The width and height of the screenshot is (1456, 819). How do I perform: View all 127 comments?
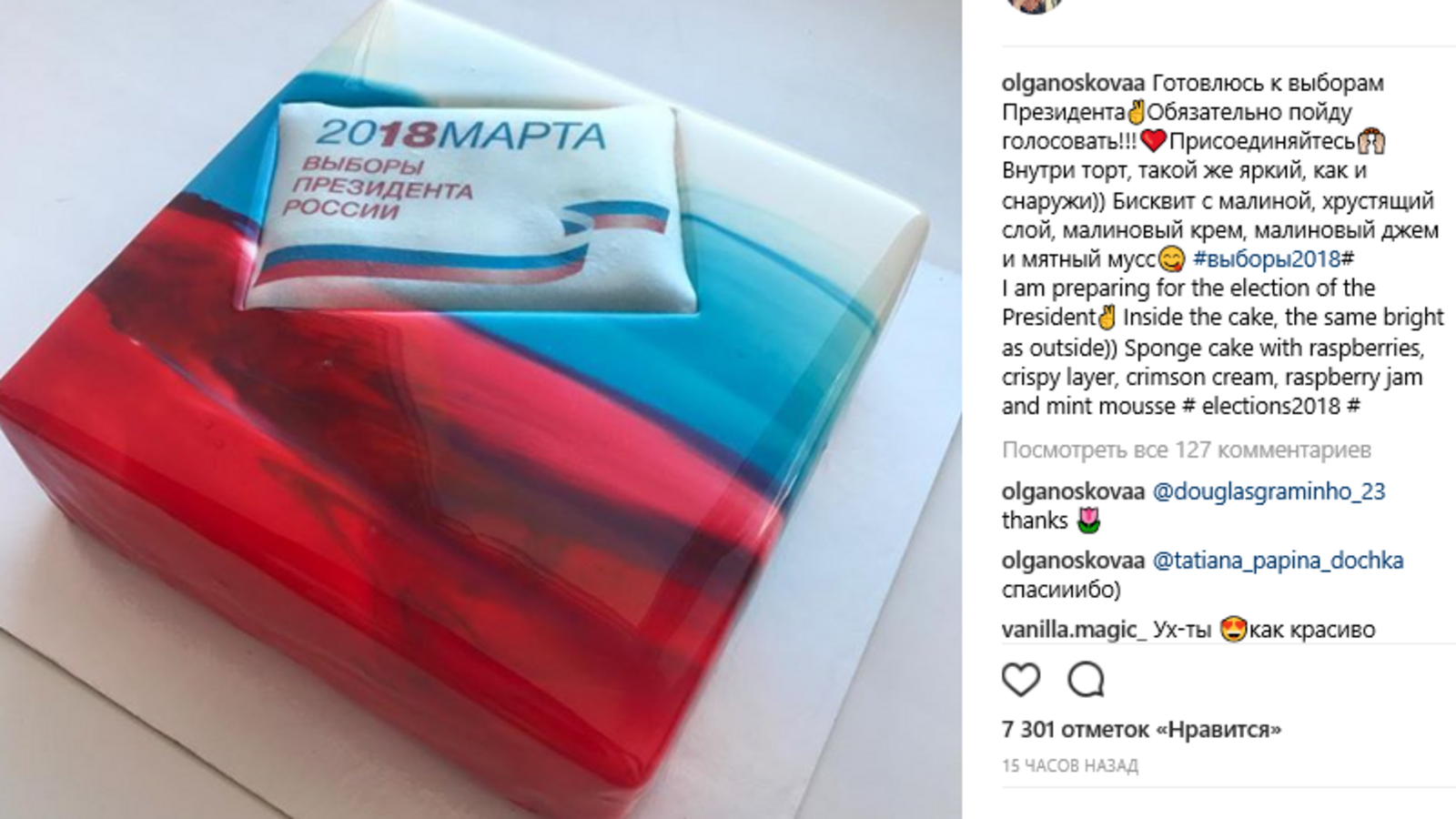(1187, 450)
